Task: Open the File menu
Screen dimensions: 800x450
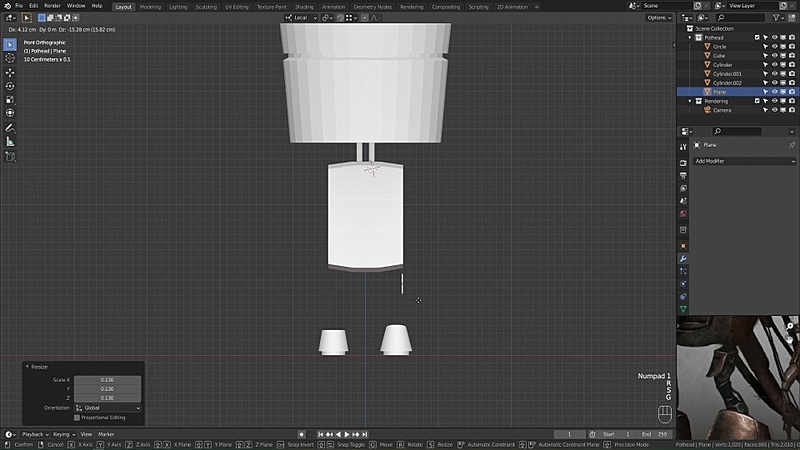Action: 19,6
